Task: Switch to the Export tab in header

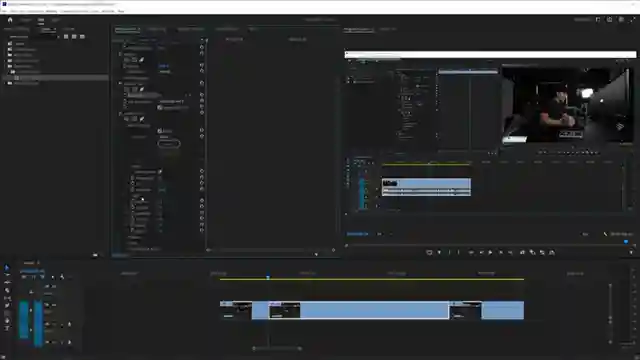Action: 55,20
